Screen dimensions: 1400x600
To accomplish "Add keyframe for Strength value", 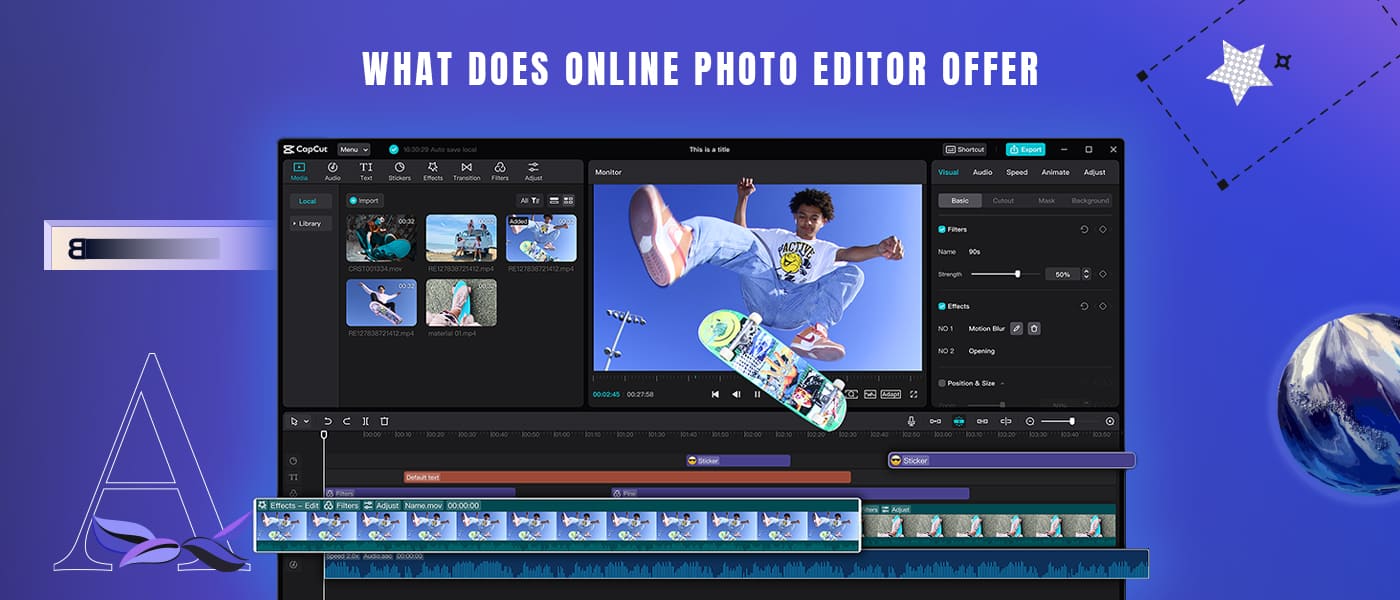I will (x=1103, y=274).
